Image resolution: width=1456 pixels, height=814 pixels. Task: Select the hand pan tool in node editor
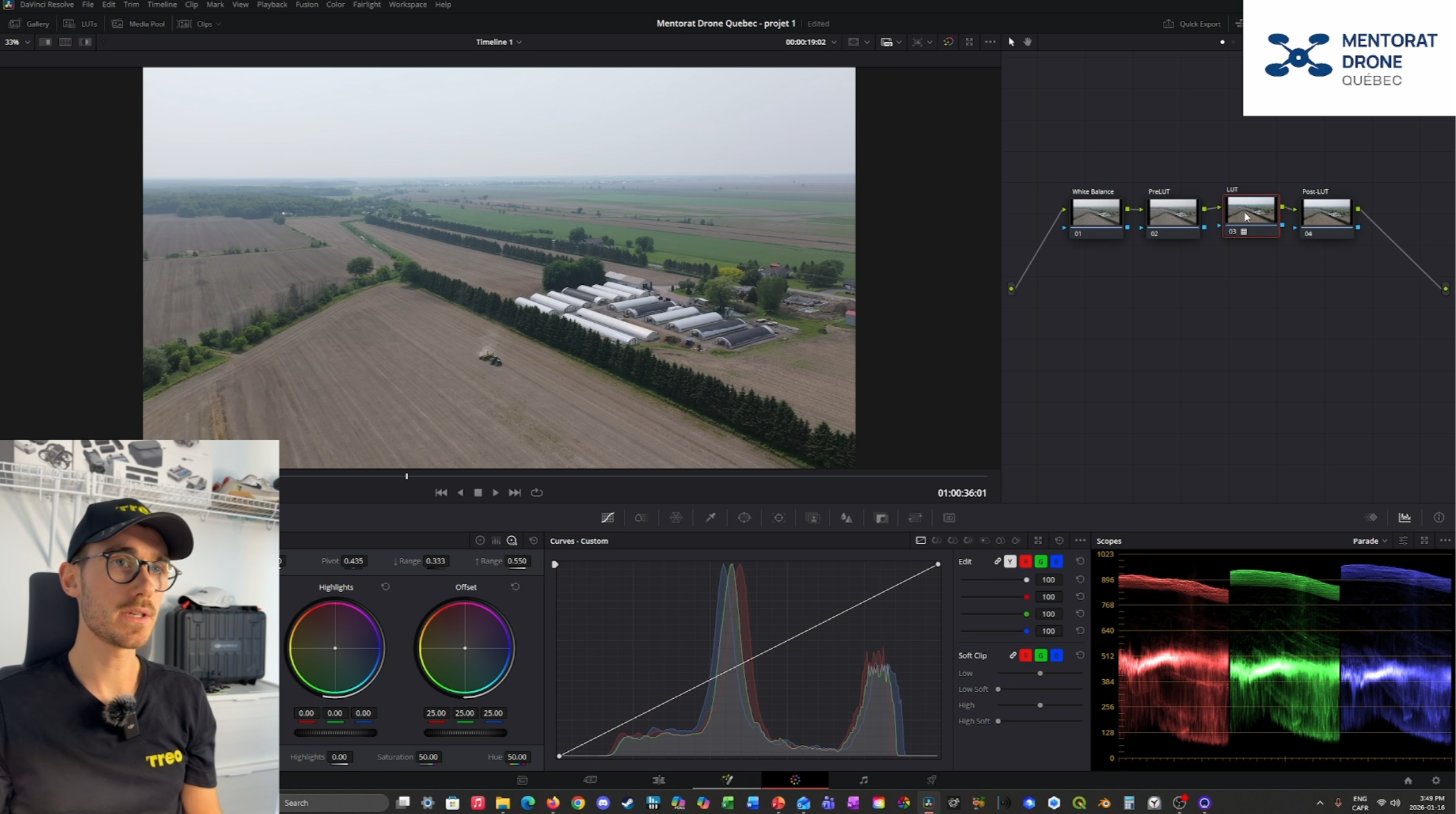click(x=1028, y=42)
